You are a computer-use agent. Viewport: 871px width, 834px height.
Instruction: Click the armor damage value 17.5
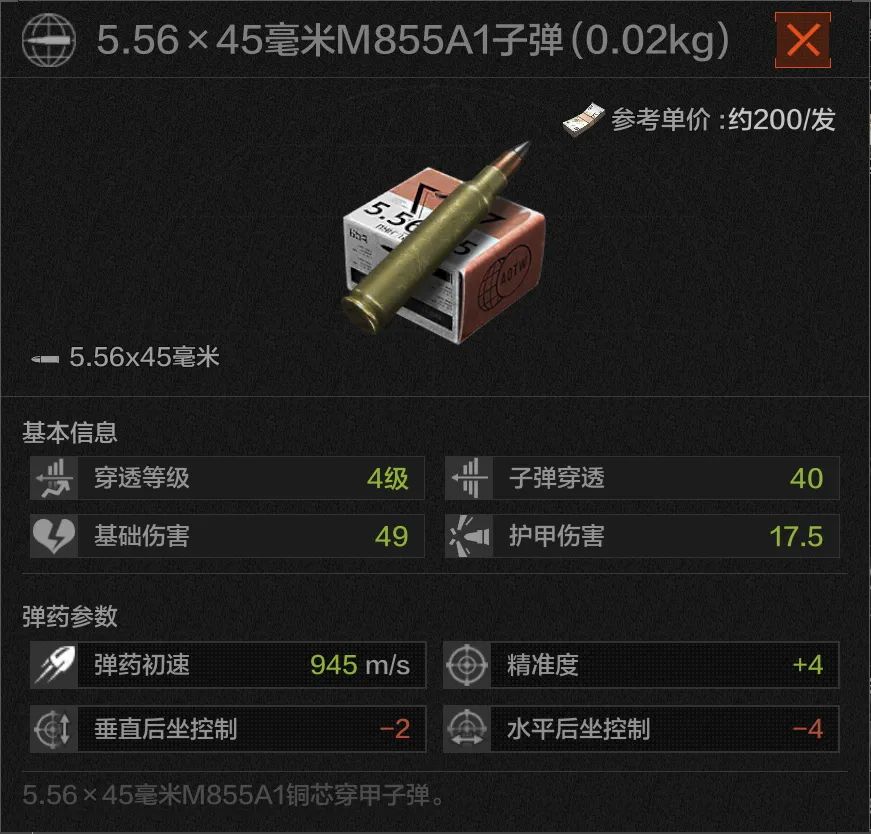tap(796, 537)
